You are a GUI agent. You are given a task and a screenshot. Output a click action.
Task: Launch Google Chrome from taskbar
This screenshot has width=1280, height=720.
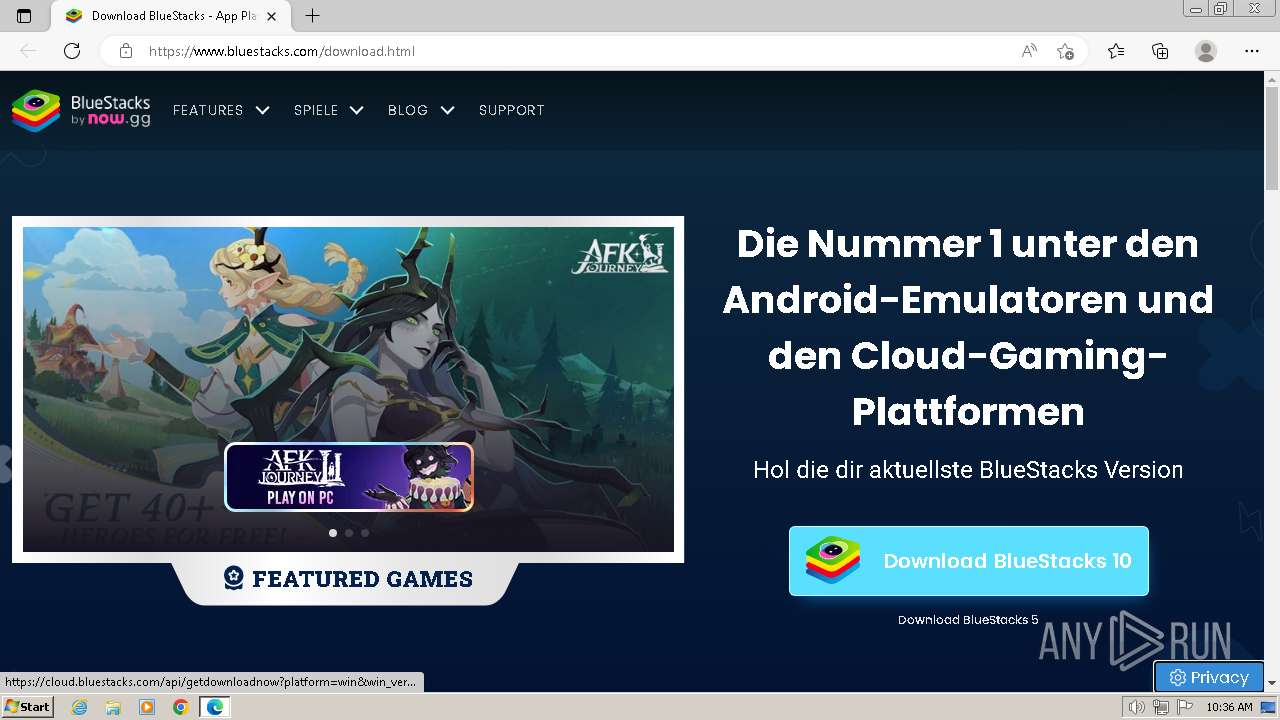coord(181,707)
